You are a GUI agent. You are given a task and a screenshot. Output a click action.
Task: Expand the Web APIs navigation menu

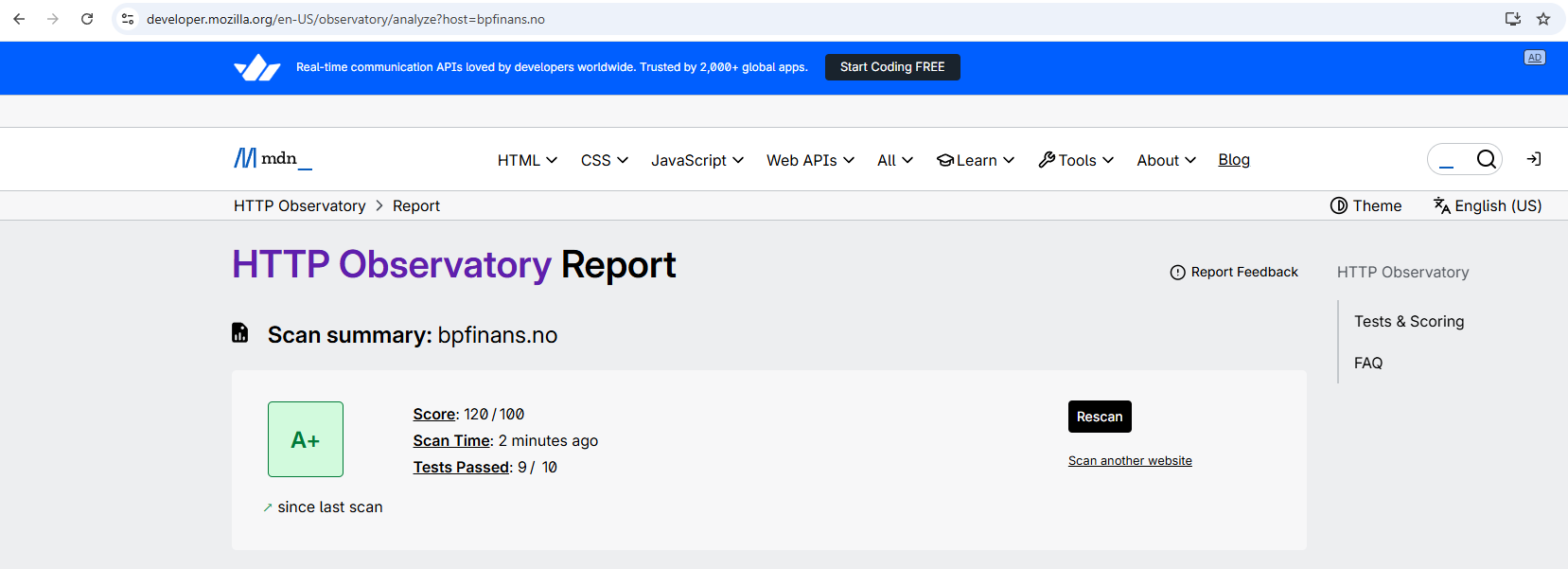[810, 160]
